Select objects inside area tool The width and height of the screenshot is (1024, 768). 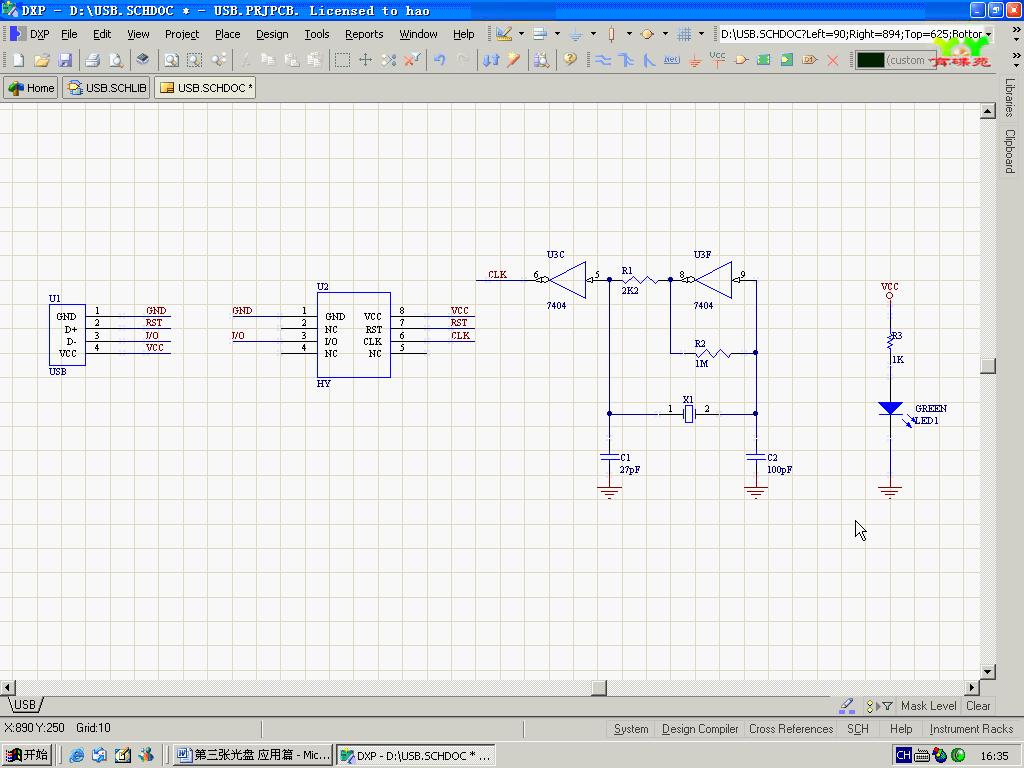[x=342, y=60]
